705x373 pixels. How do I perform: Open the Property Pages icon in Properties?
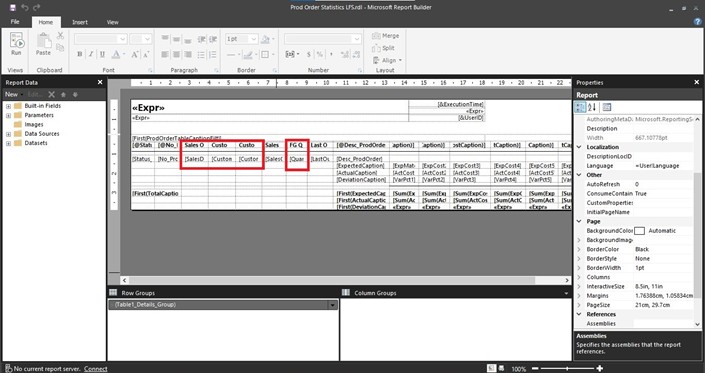tap(607, 107)
